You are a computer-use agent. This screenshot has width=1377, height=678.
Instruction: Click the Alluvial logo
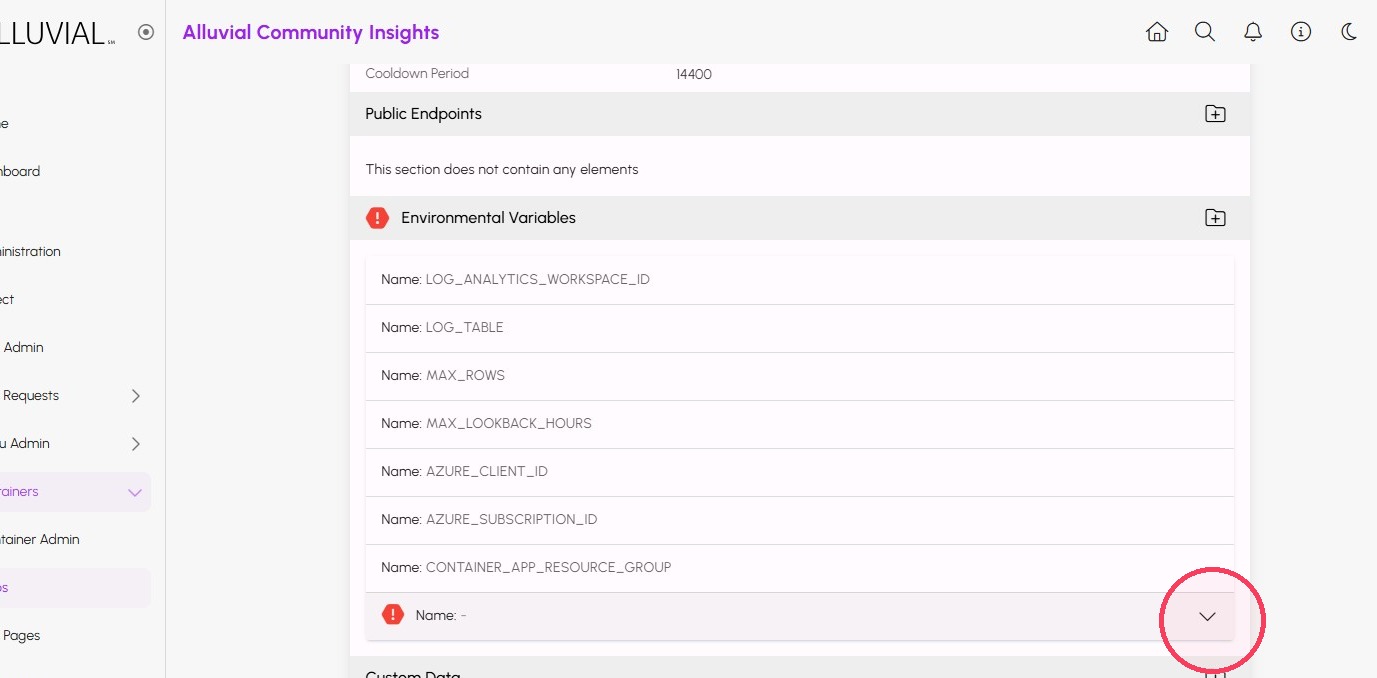point(57,32)
